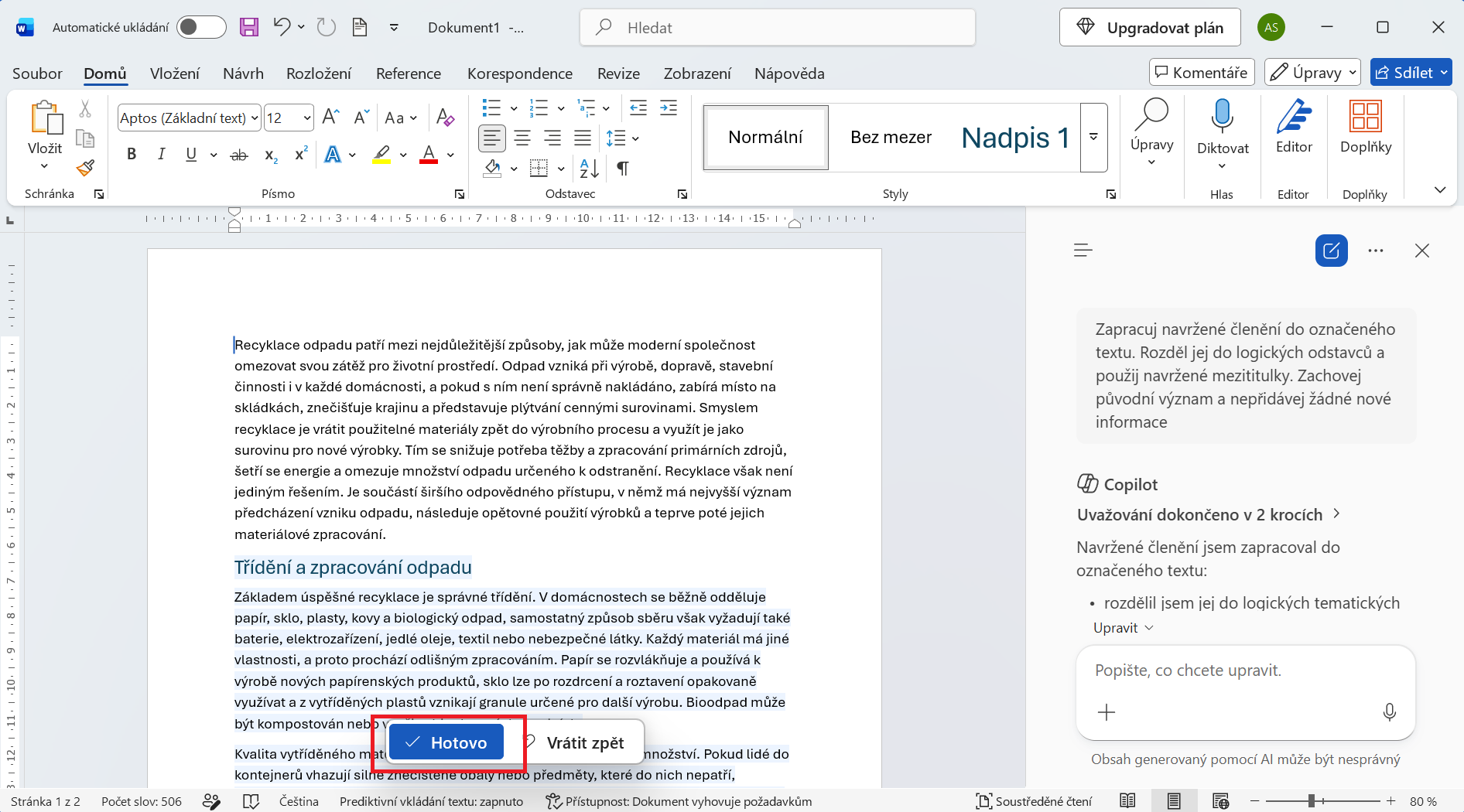Increase paragraph indent

[x=669, y=108]
